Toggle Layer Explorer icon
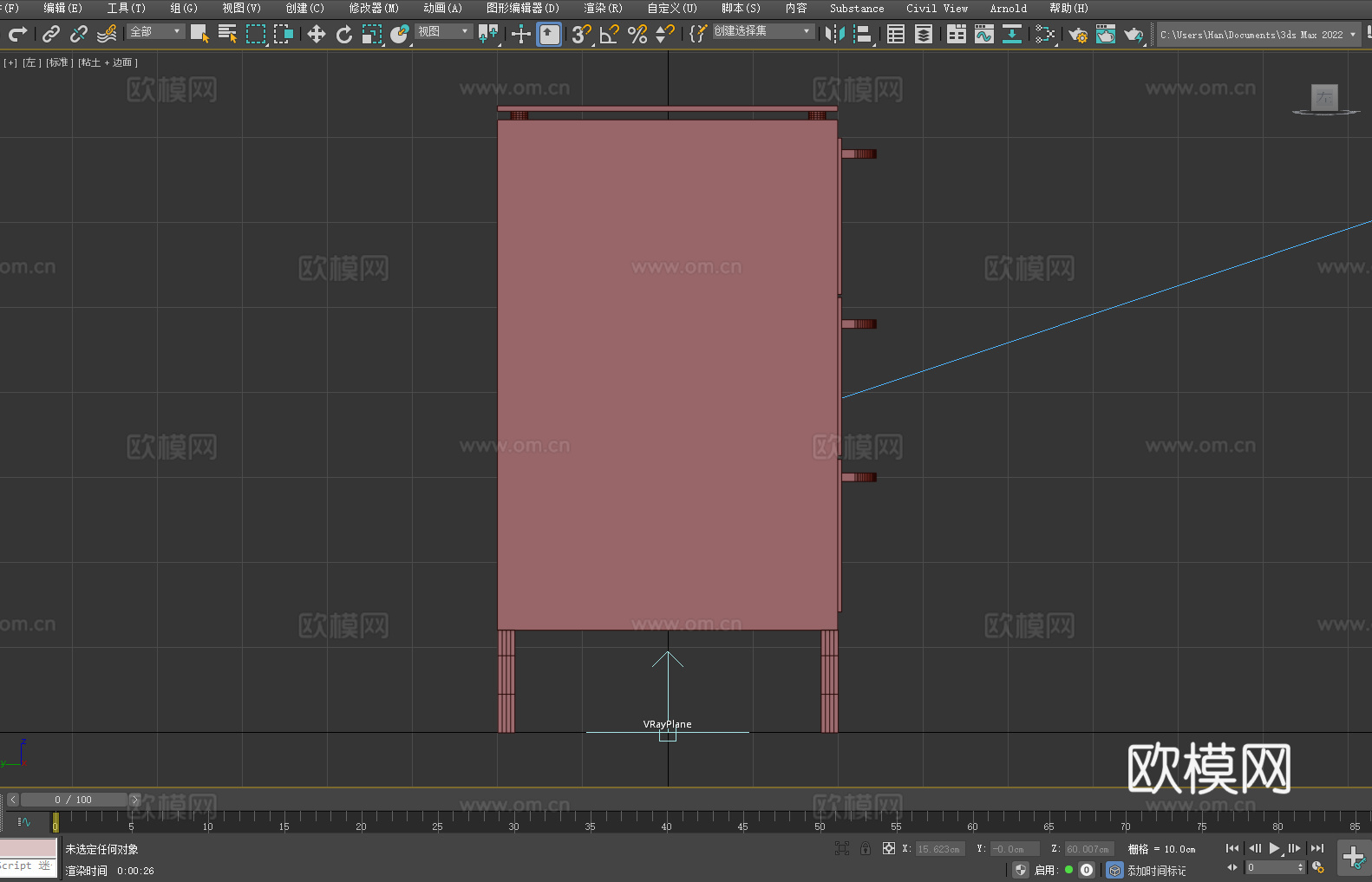1372x882 pixels. 924,34
